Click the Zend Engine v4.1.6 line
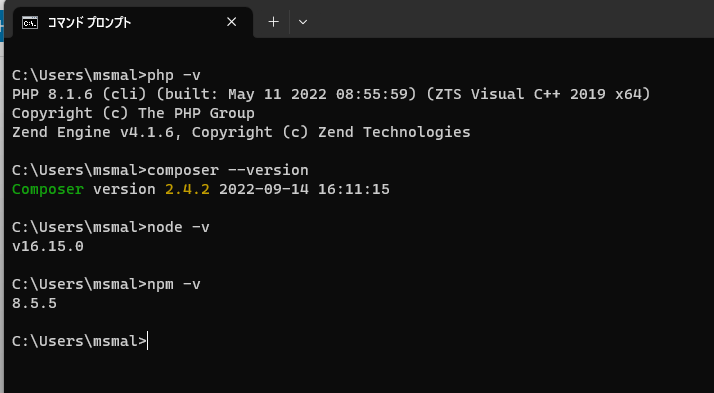This screenshot has width=714, height=393. coord(241,132)
